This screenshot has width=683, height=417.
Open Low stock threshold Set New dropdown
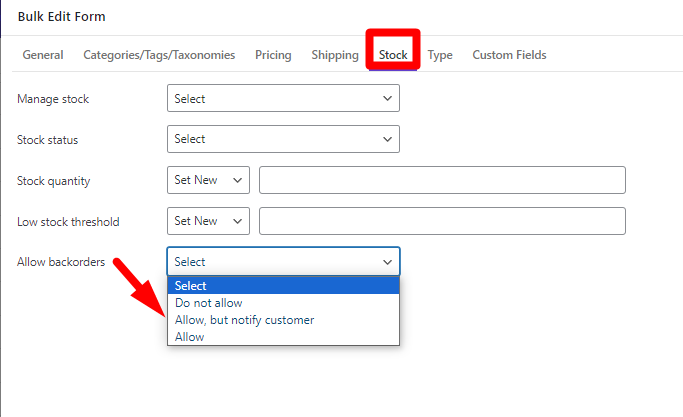208,221
